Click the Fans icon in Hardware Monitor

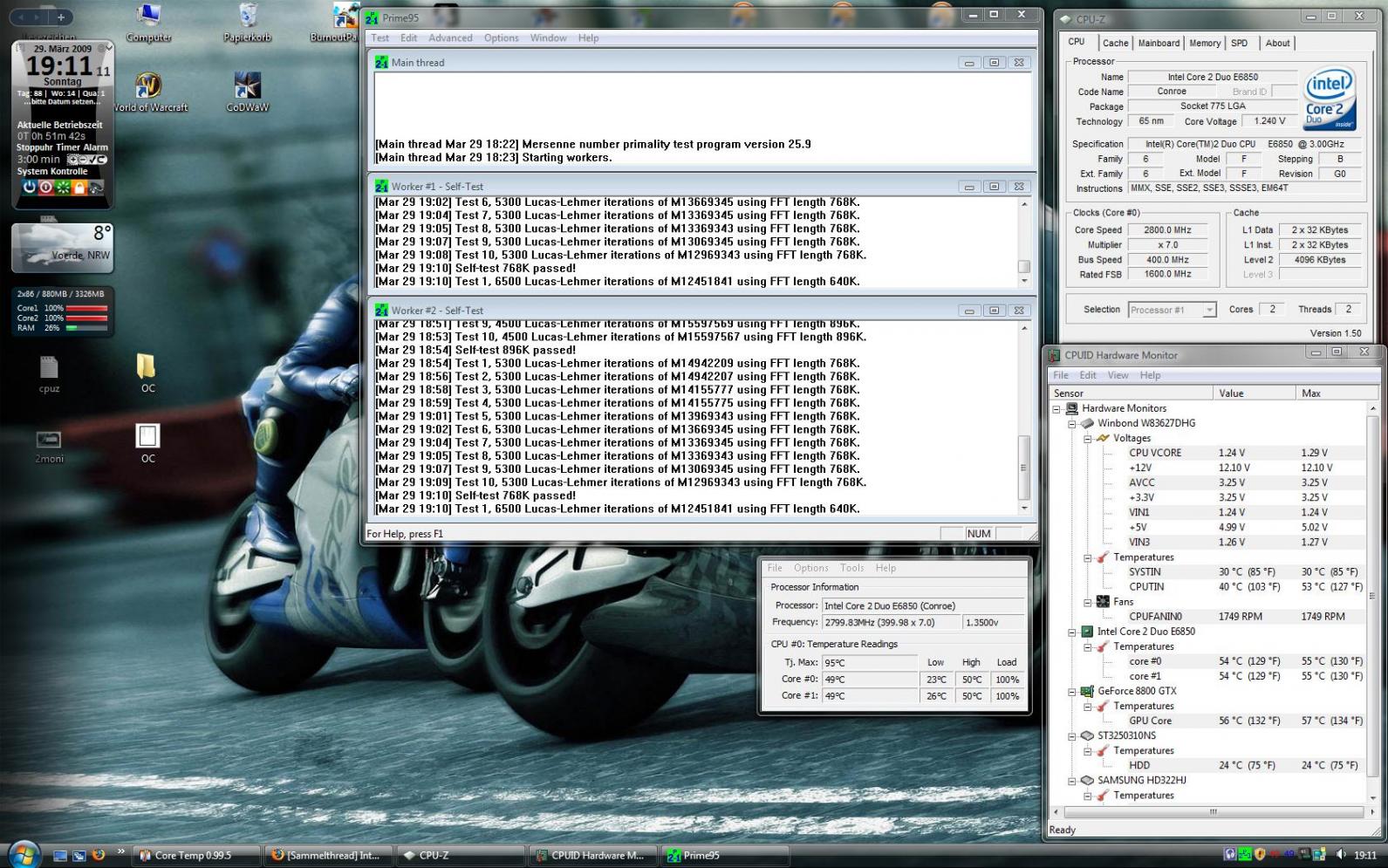(1103, 602)
